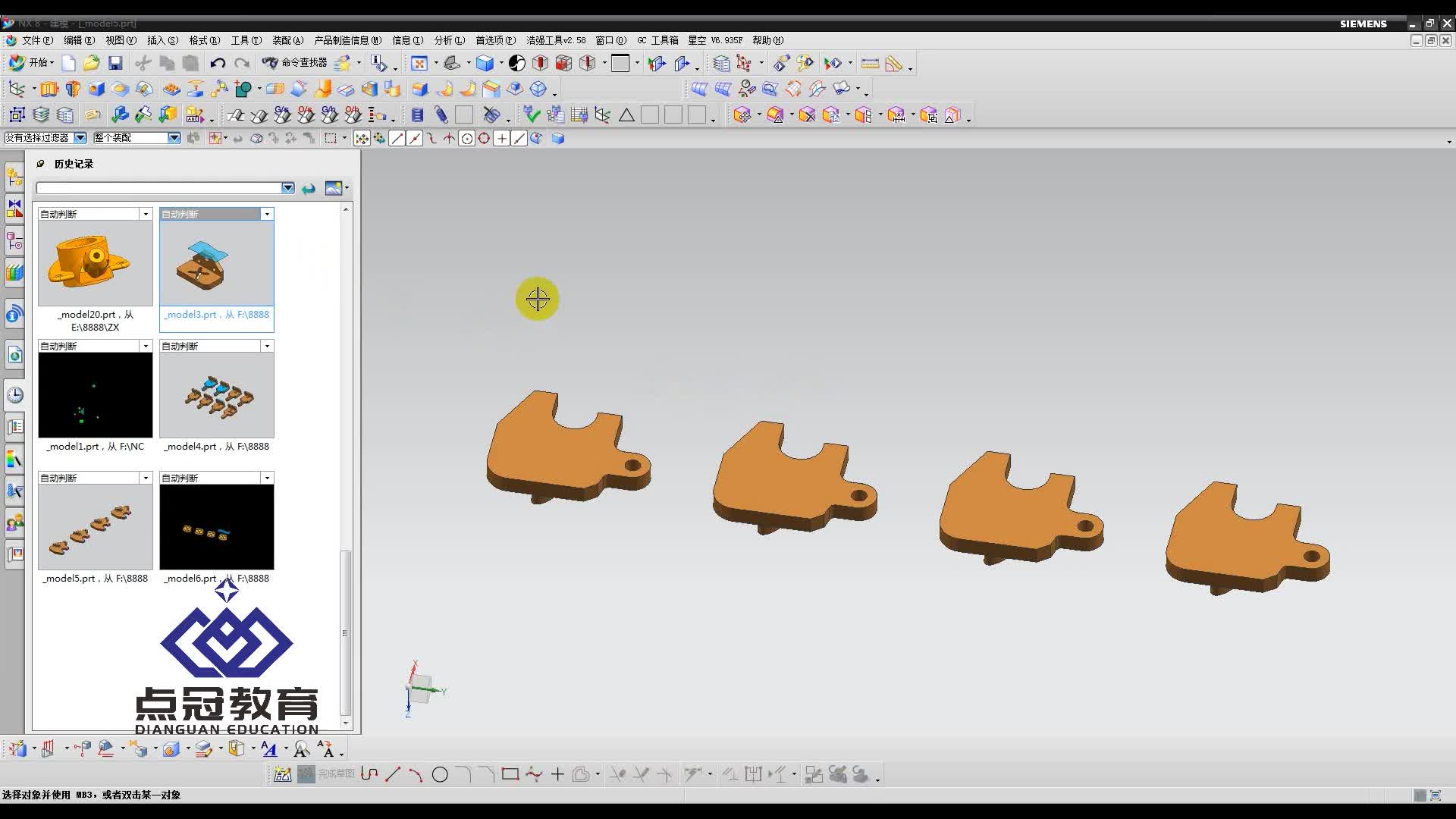The height and width of the screenshot is (819, 1456).
Task: Click the Save floppy disk icon
Action: pos(115,63)
